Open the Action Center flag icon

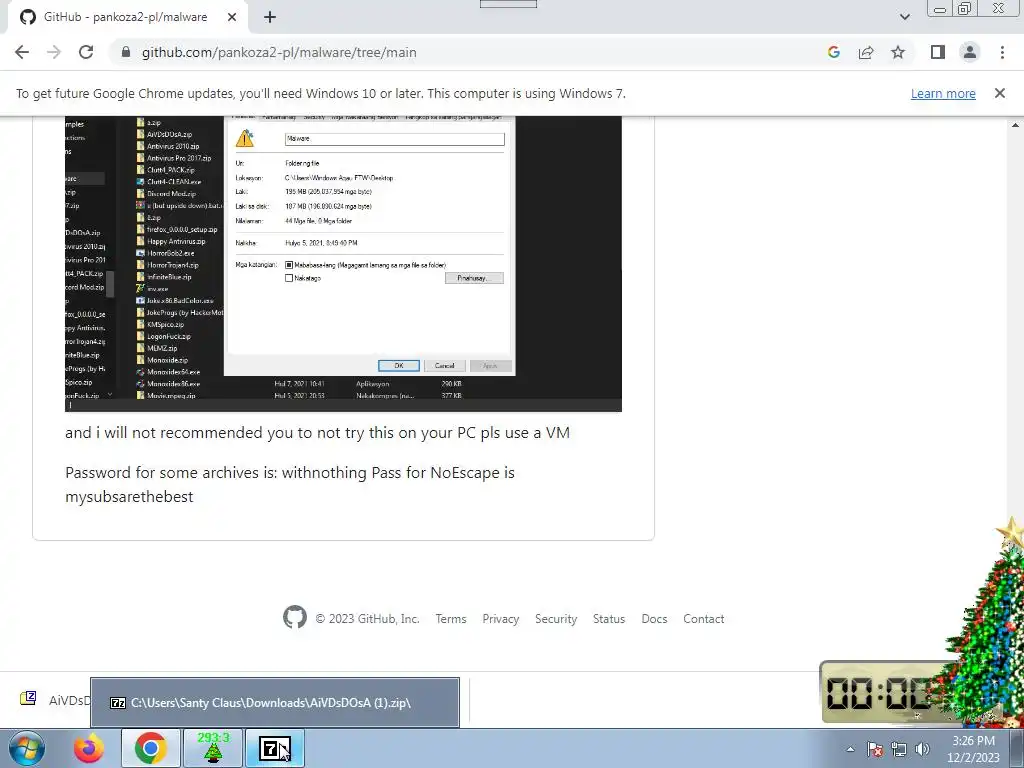click(875, 749)
